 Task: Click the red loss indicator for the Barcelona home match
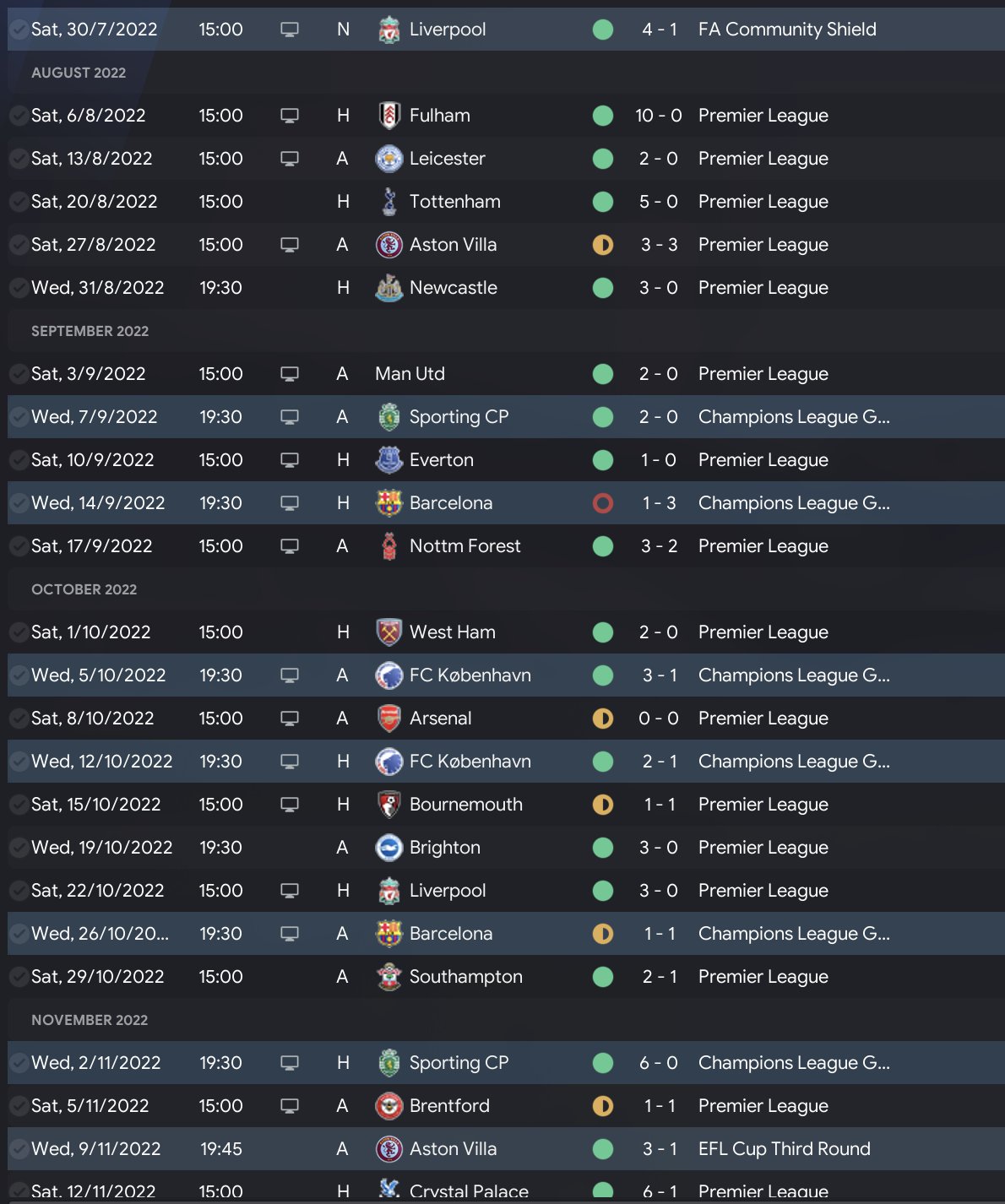pos(603,503)
